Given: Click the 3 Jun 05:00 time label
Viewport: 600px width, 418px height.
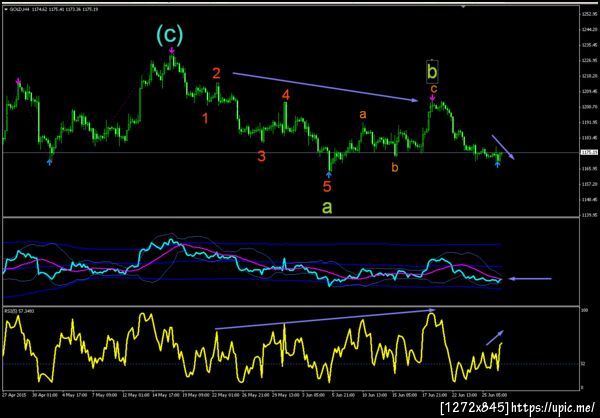Looking at the screenshot, I should 311,394.
